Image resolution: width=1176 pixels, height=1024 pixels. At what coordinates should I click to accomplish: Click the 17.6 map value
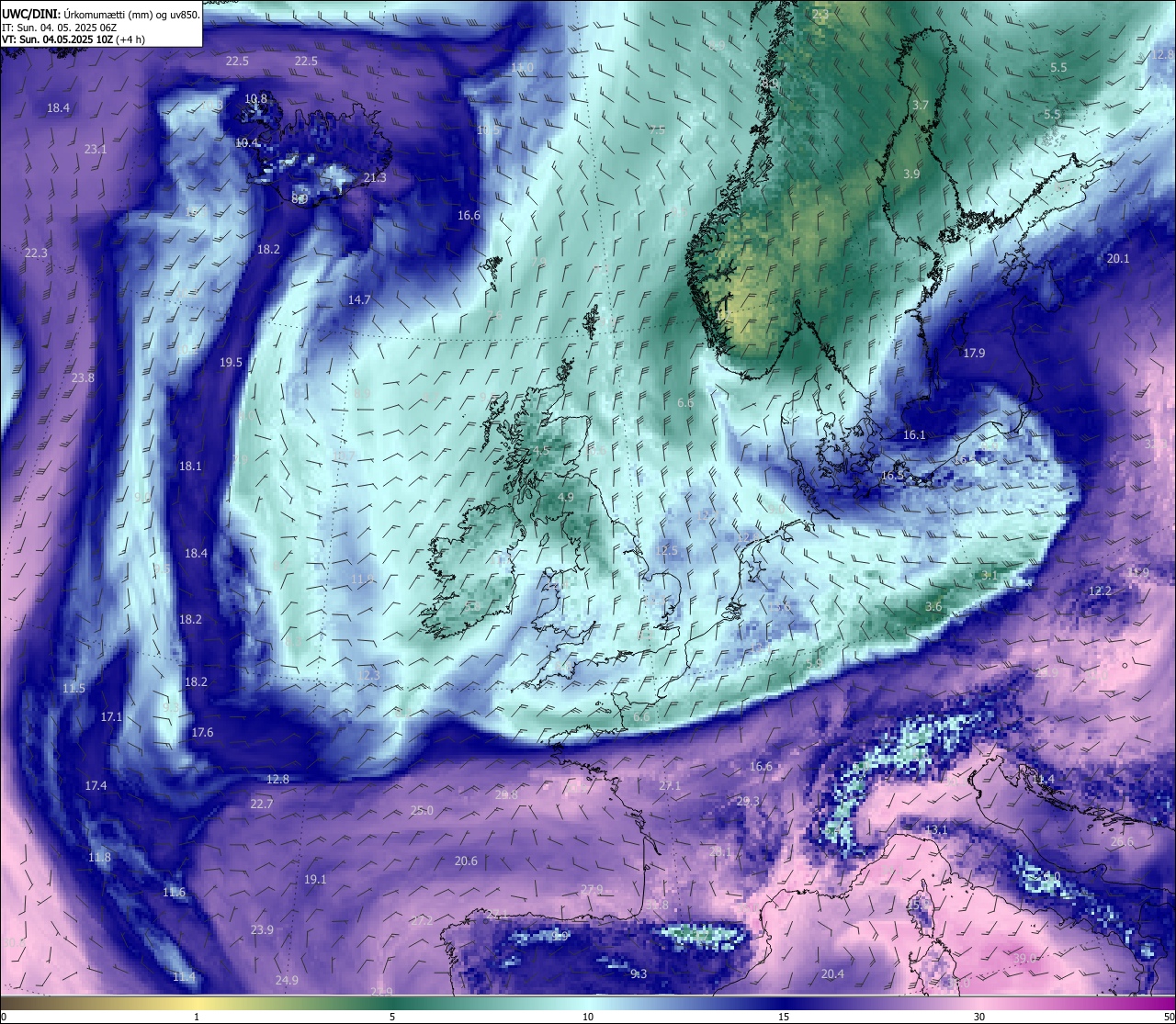202,732
